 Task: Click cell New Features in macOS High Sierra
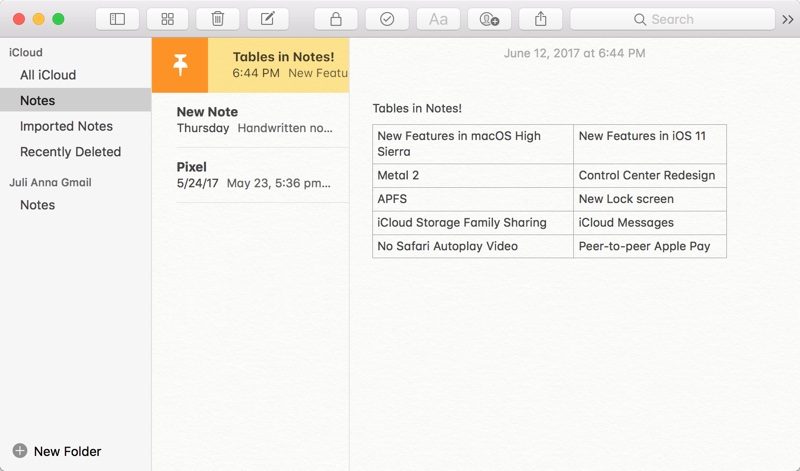click(473, 144)
